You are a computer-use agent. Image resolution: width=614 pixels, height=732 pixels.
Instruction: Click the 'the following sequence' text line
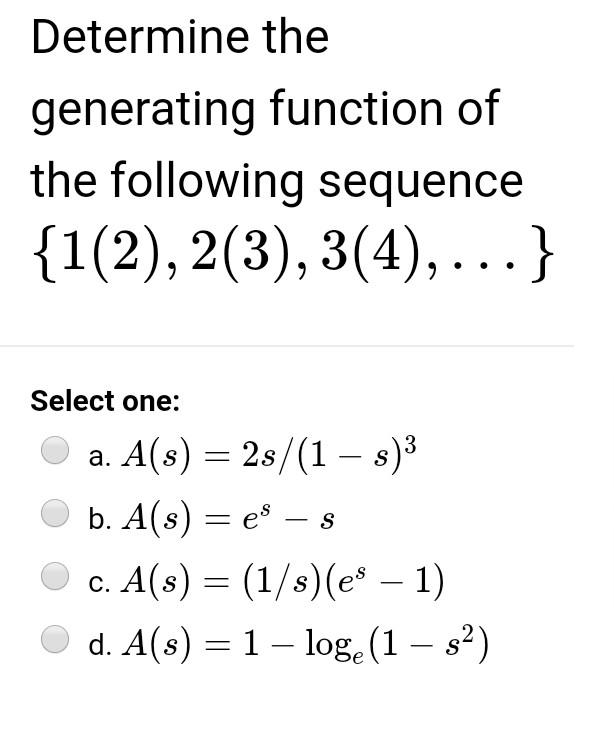coord(276,181)
